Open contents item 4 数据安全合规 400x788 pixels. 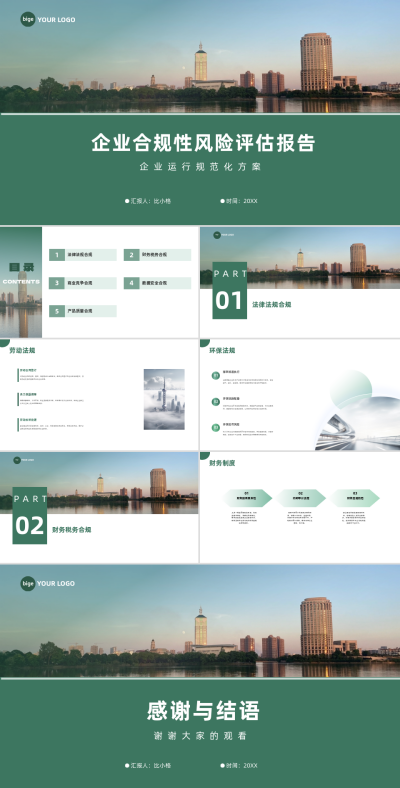[x=157, y=283]
